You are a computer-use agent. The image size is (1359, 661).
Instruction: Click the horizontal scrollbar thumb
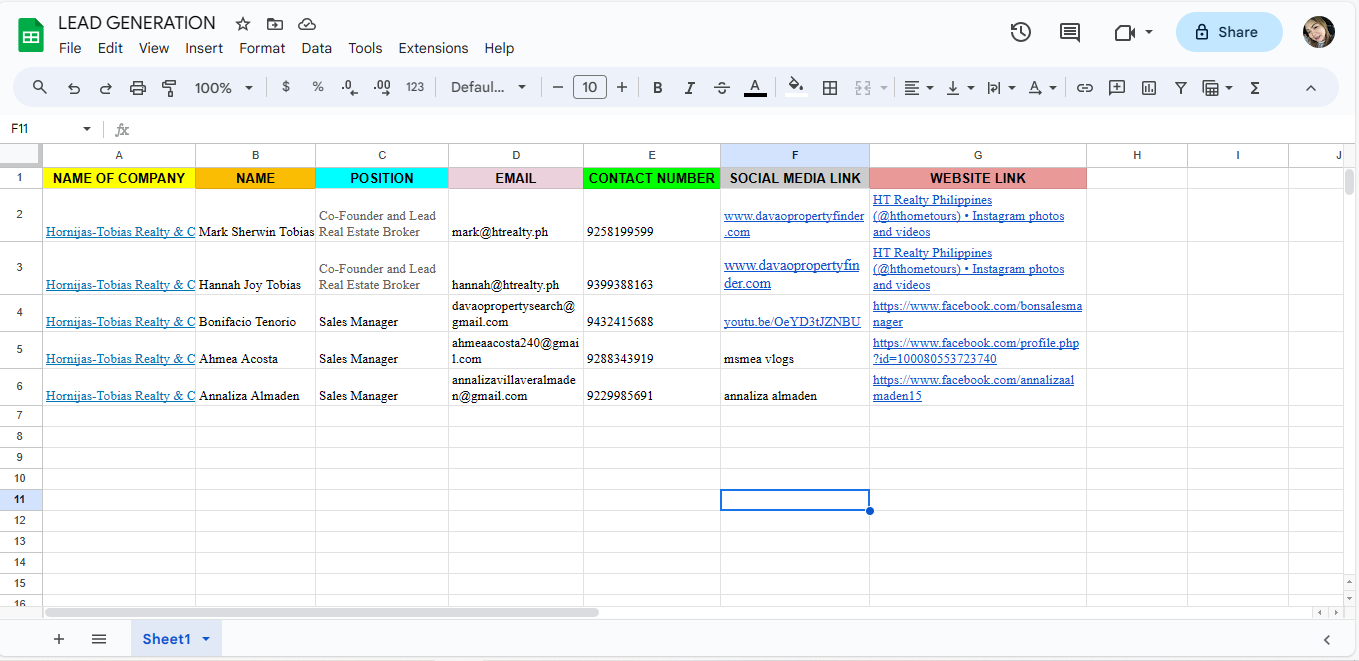coord(321,612)
